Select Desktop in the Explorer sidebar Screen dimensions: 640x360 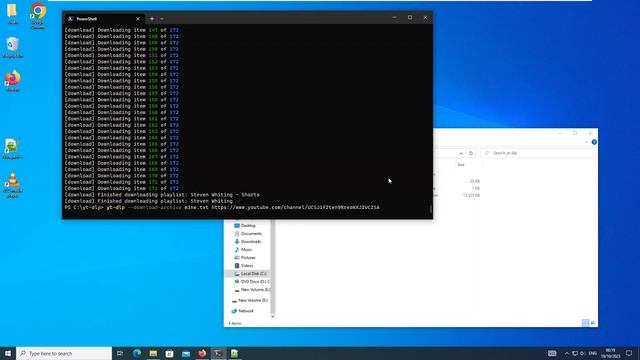pos(248,226)
